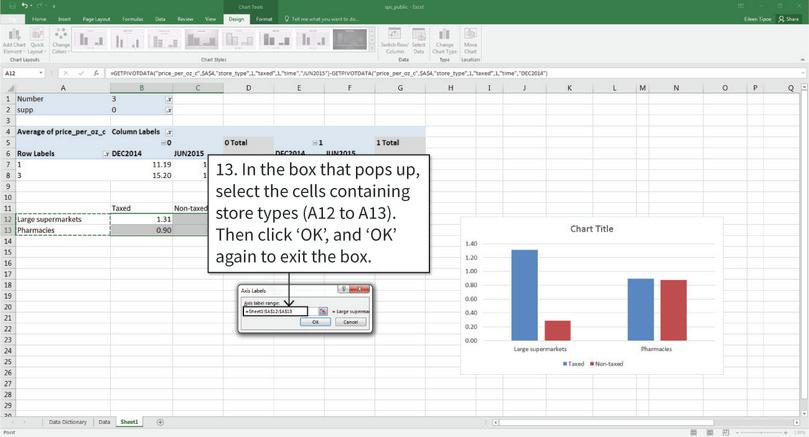Click Cancel in Axis Labels dialog
The height and width of the screenshot is (437, 809).
tap(351, 322)
